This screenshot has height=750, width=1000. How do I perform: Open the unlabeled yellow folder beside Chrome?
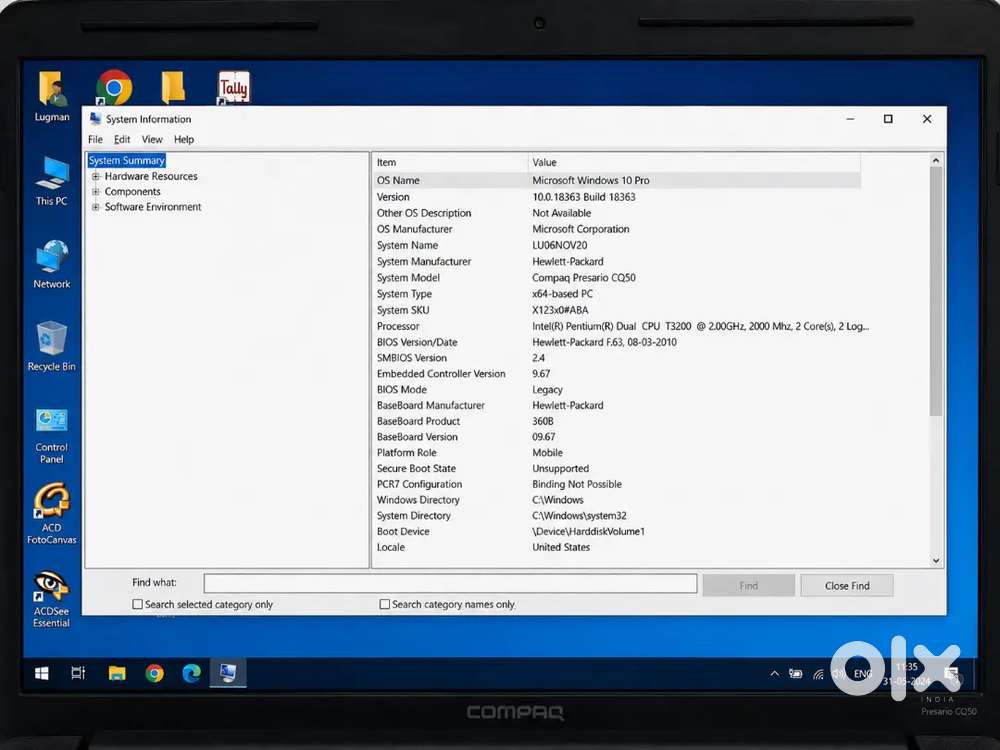click(x=173, y=87)
